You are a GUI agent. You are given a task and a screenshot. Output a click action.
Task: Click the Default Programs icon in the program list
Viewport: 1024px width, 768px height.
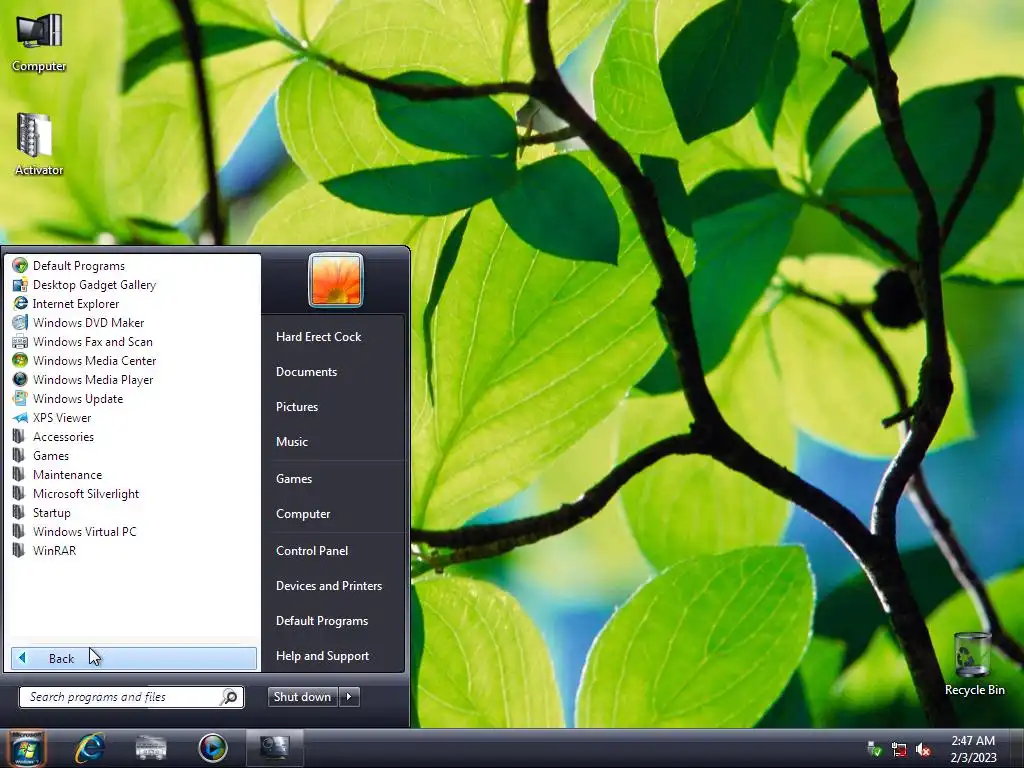20,265
